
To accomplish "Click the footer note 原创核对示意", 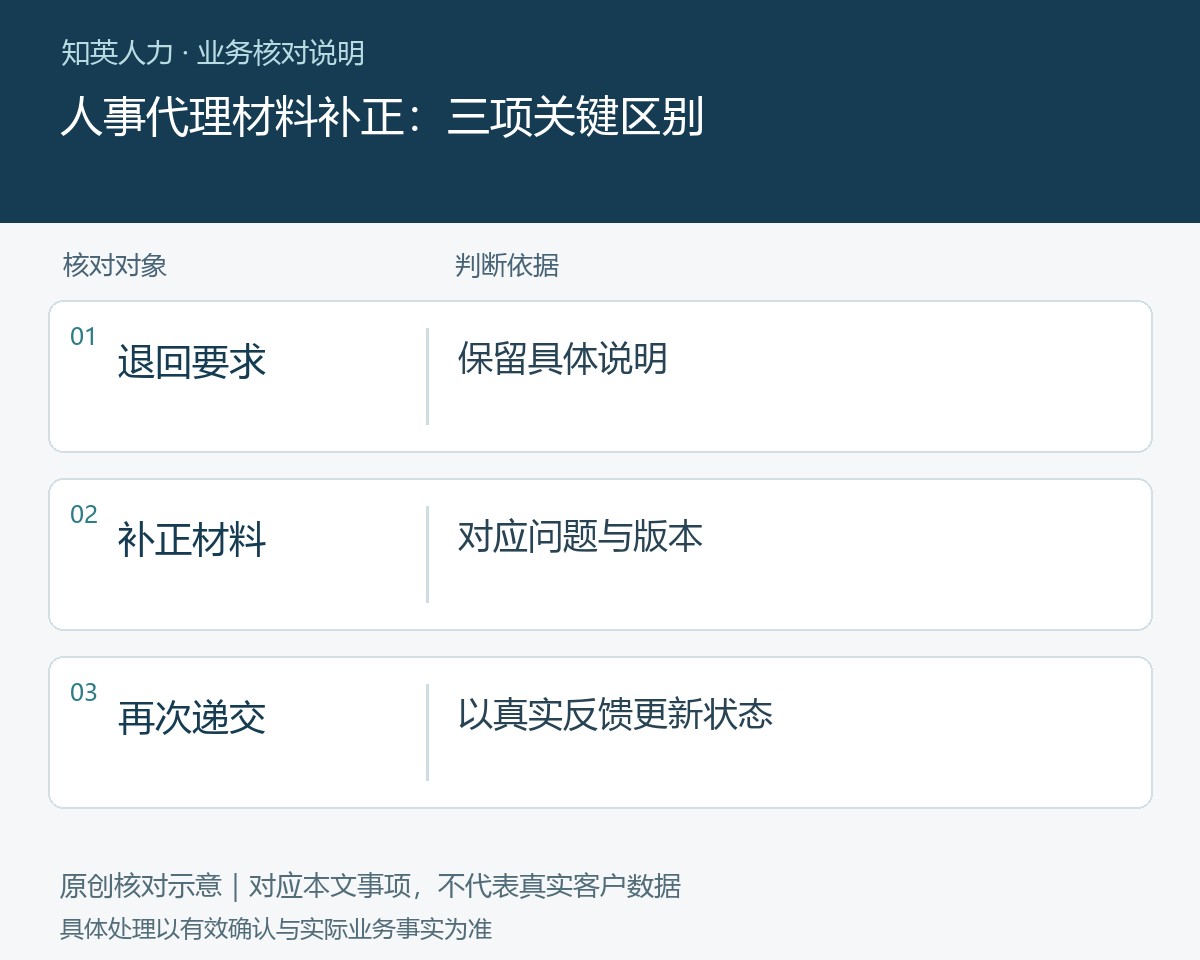I will pyautogui.click(x=141, y=886).
